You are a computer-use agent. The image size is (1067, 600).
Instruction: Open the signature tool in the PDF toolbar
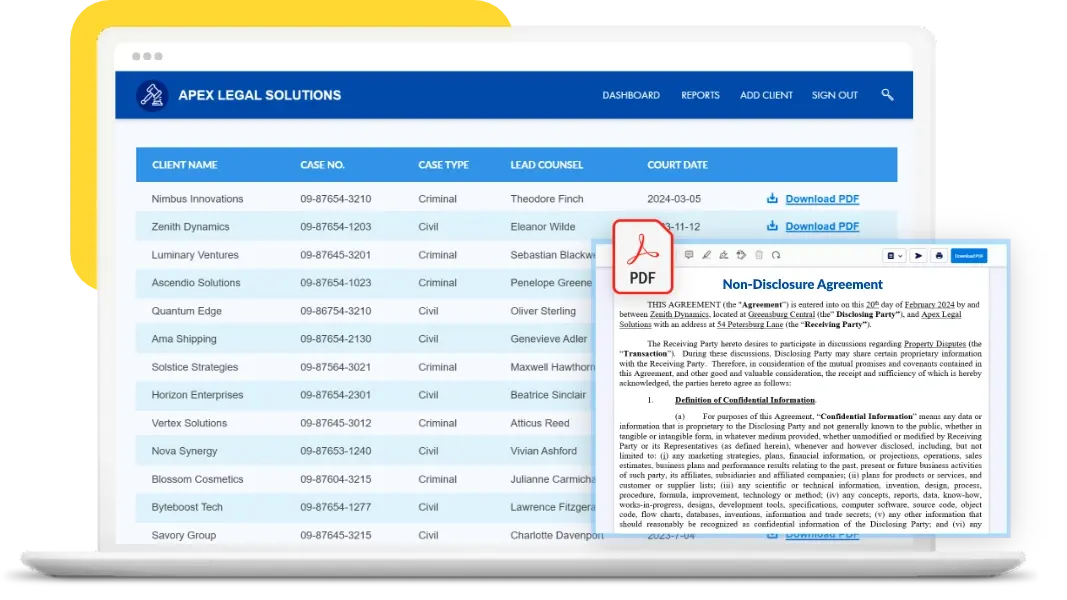pyautogui.click(x=724, y=255)
